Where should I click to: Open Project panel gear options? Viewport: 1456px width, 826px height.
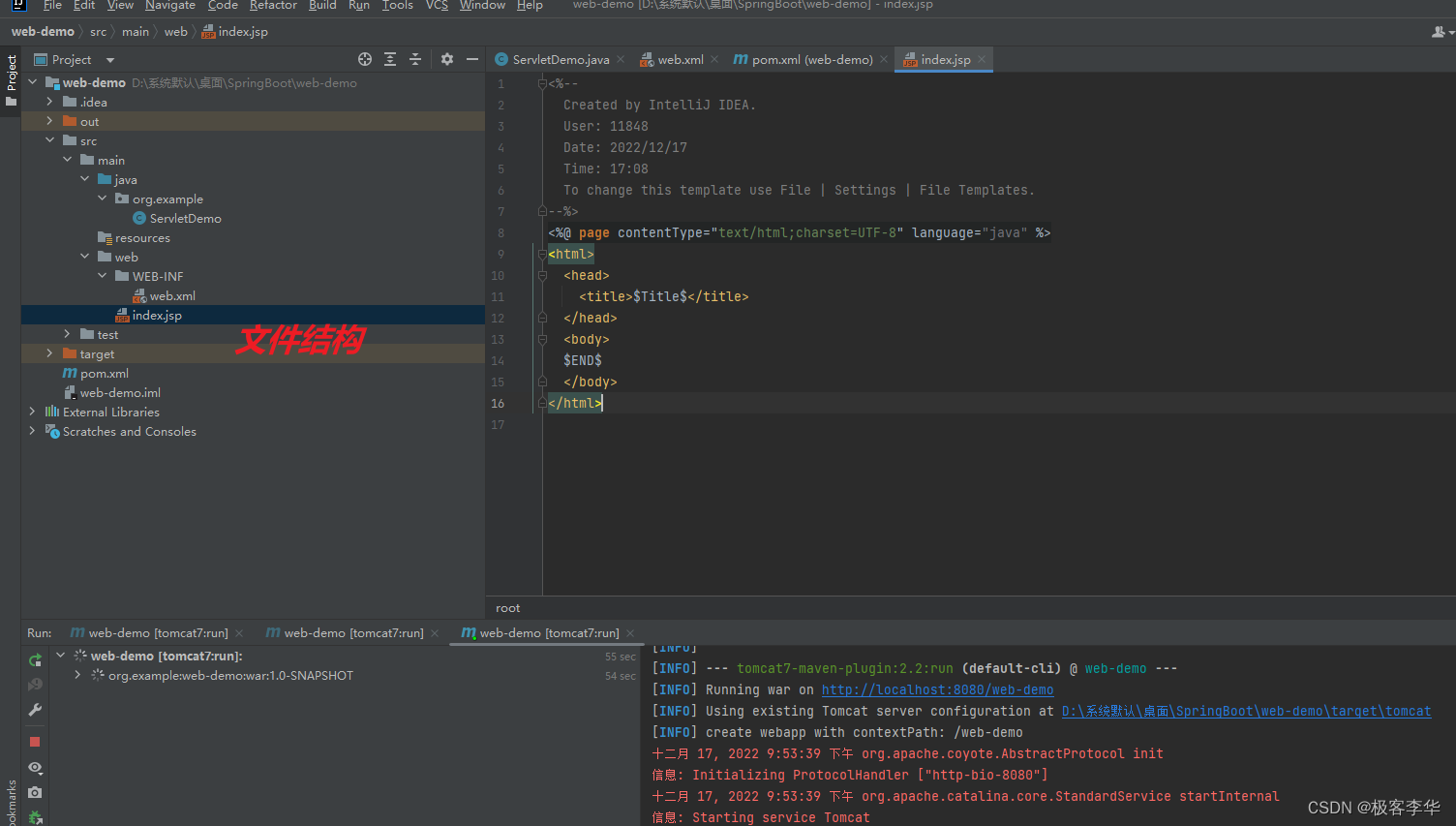click(x=446, y=59)
